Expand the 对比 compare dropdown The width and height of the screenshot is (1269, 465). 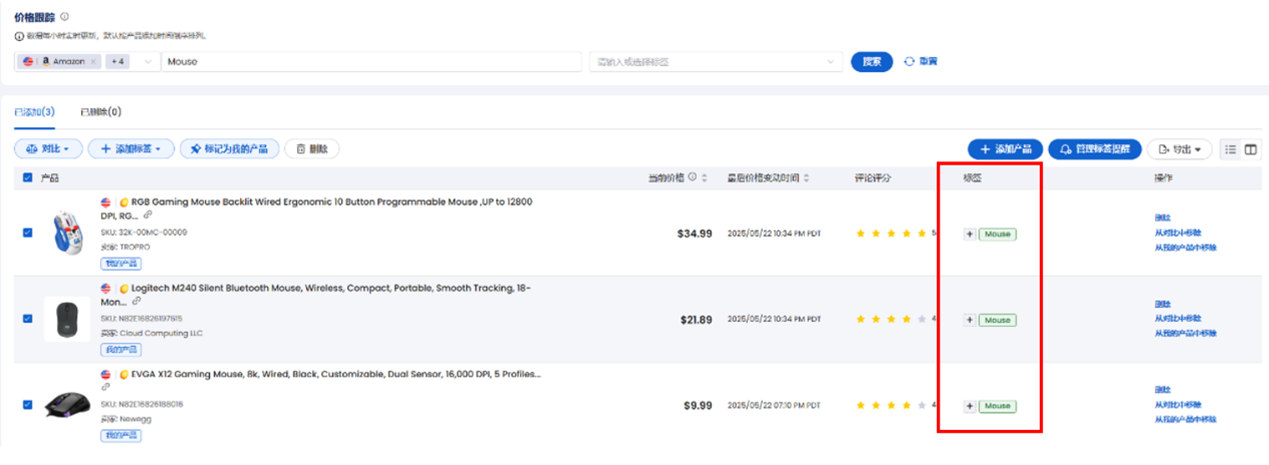[x=47, y=149]
